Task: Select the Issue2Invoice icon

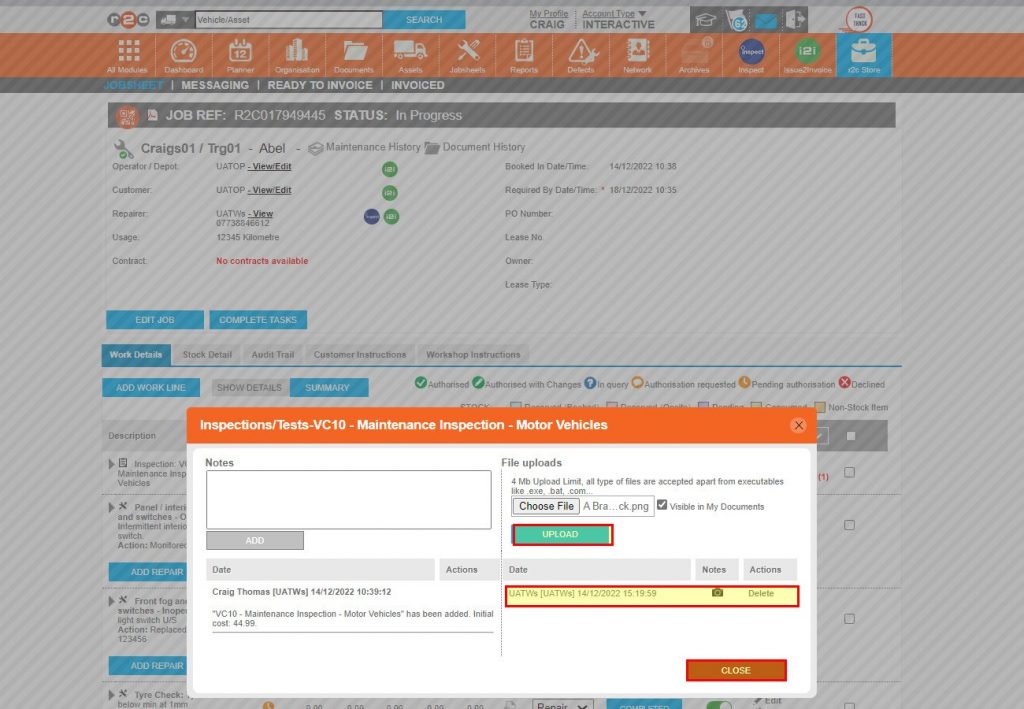Action: (x=808, y=50)
